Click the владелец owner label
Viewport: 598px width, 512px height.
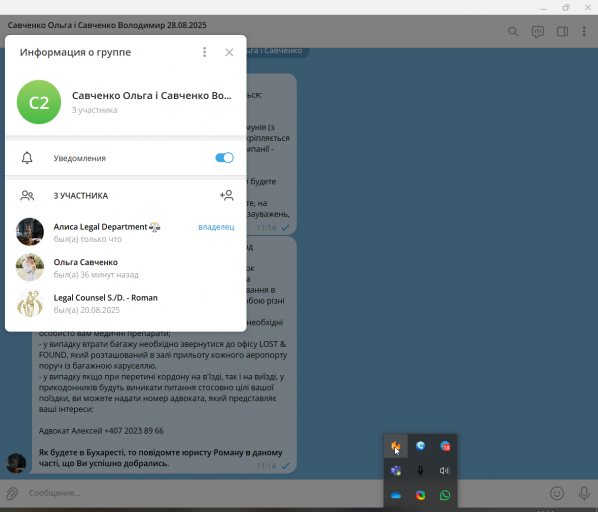click(x=216, y=227)
